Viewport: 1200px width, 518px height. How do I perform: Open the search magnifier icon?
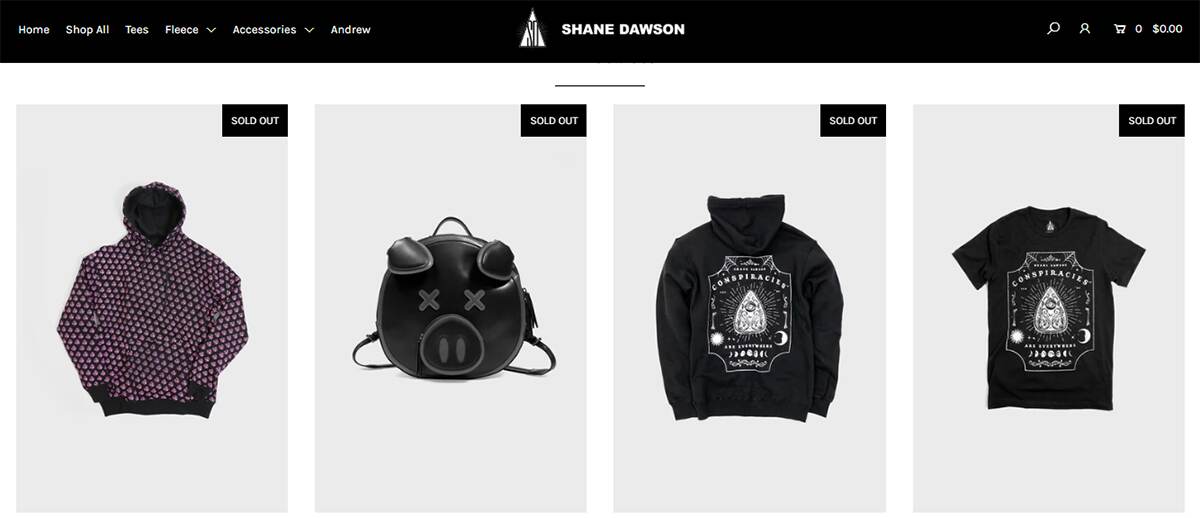1053,29
